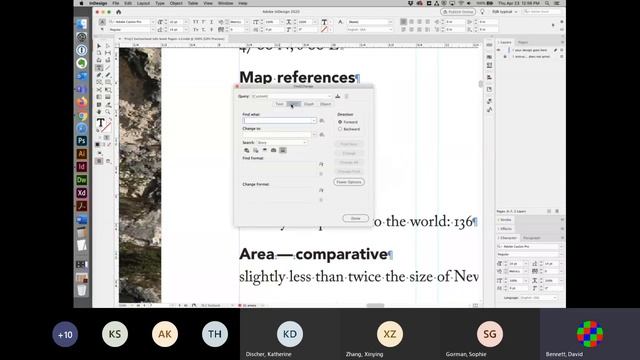Select the Line tool
640x360 pixels.
[108, 68]
